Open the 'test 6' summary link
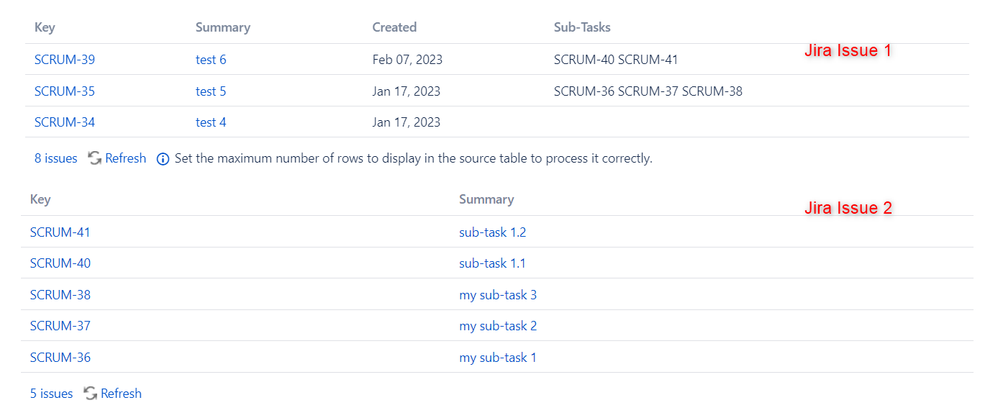 click(211, 60)
